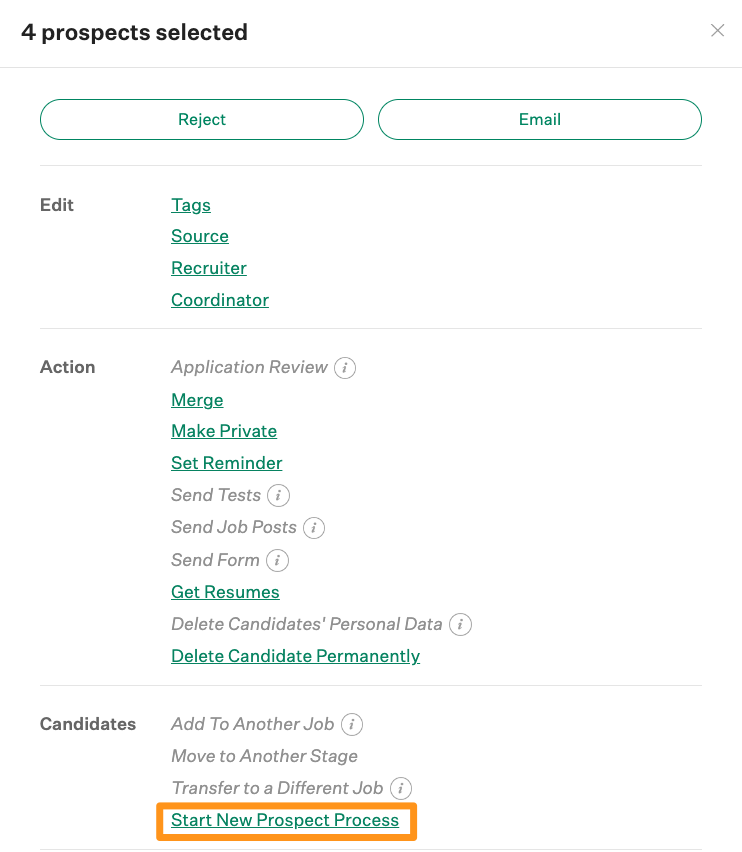Edit the Recruiter assignment
Viewport: 742px width, 852px height.
coord(209,268)
